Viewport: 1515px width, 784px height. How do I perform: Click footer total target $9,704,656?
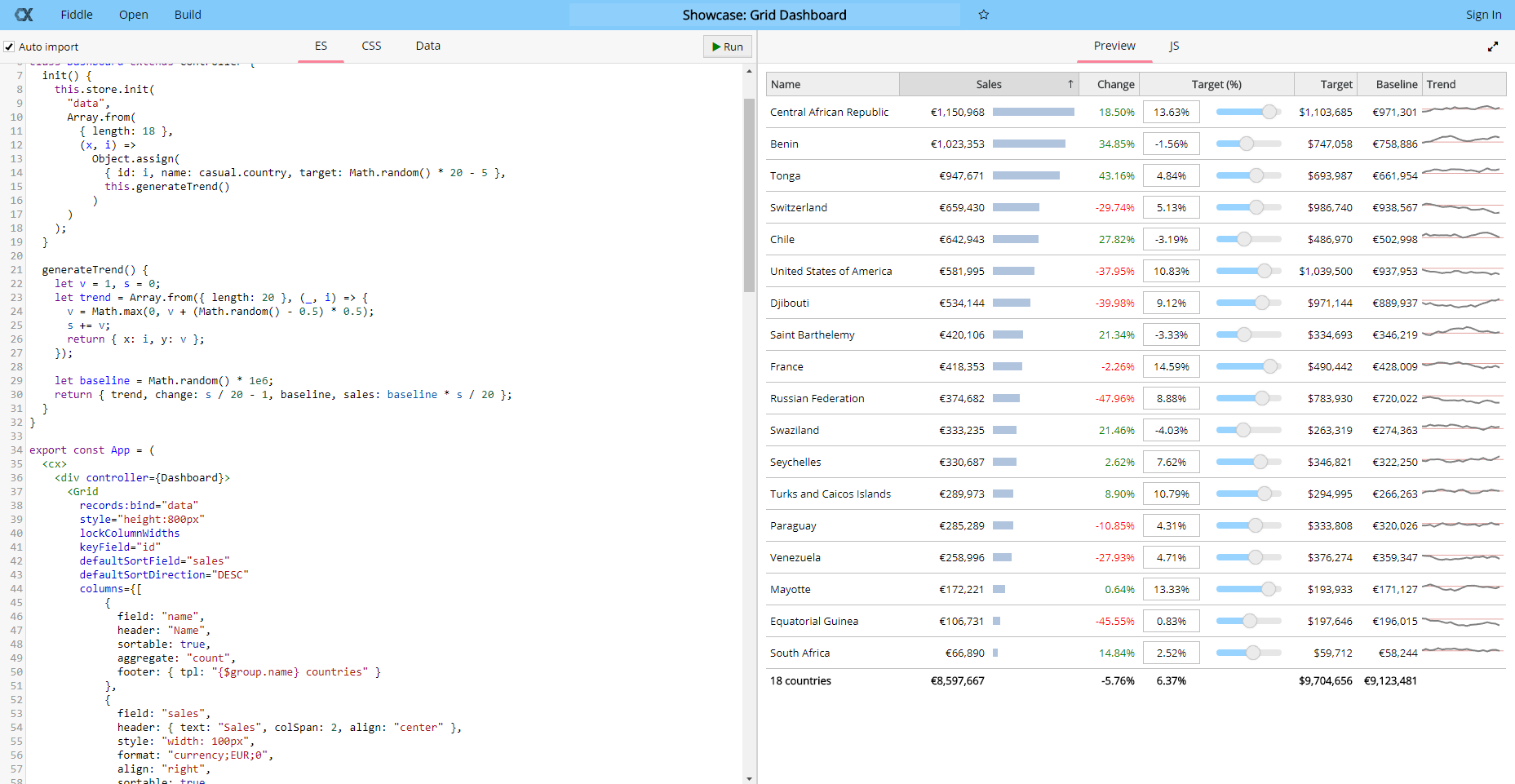click(x=1326, y=680)
